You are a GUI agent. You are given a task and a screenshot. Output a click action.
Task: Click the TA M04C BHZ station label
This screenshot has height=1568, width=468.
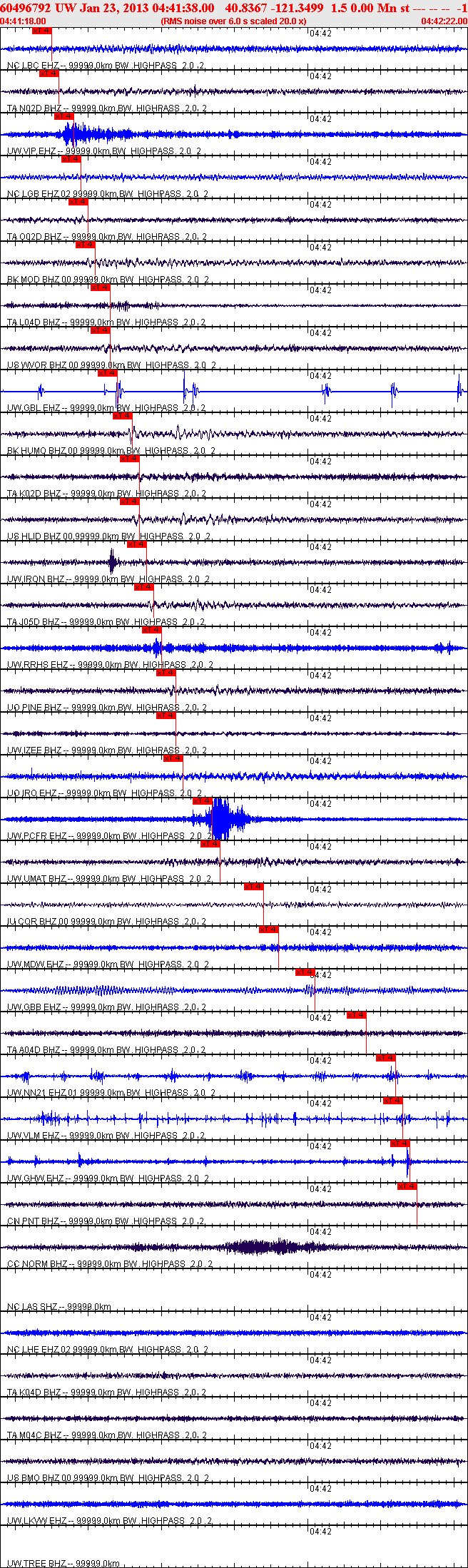tap(107, 1435)
